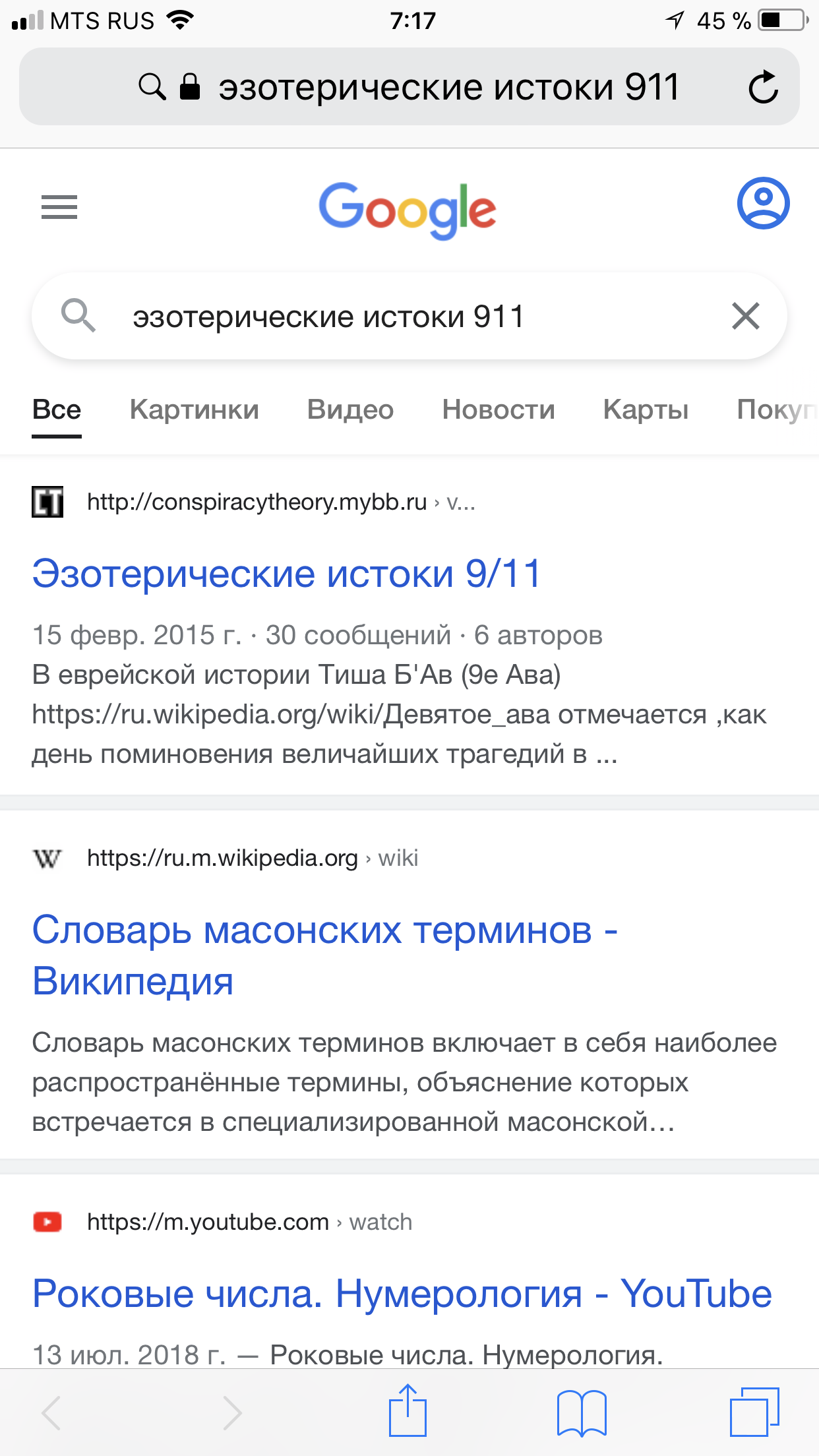
Task: Tap the YouTube favicon in the results
Action: (x=47, y=1222)
